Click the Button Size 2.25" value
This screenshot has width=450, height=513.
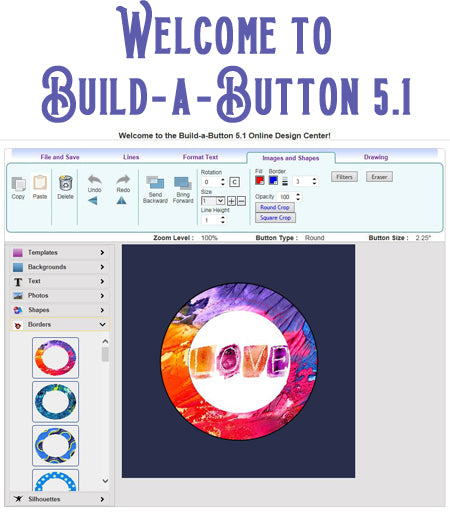pyautogui.click(x=423, y=238)
